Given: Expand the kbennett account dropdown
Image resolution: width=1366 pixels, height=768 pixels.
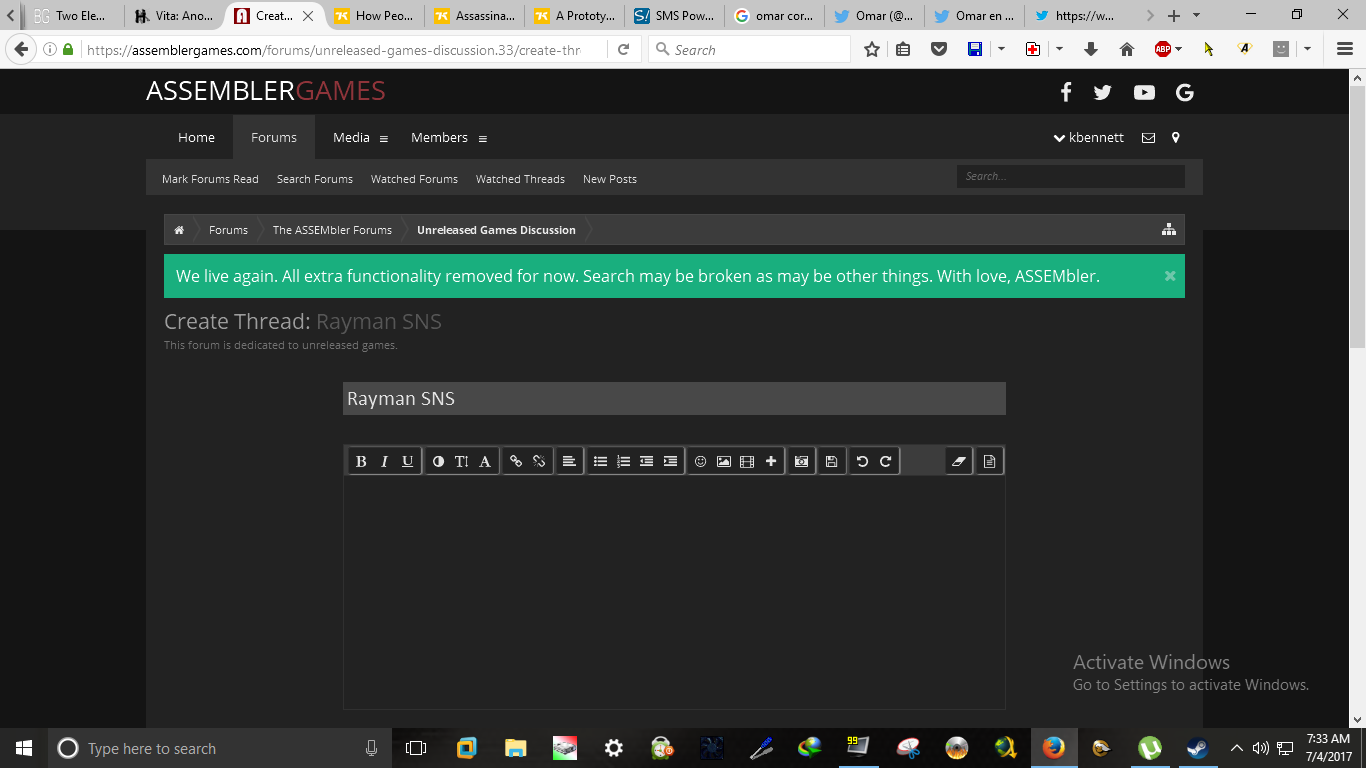Looking at the screenshot, I should pos(1089,138).
